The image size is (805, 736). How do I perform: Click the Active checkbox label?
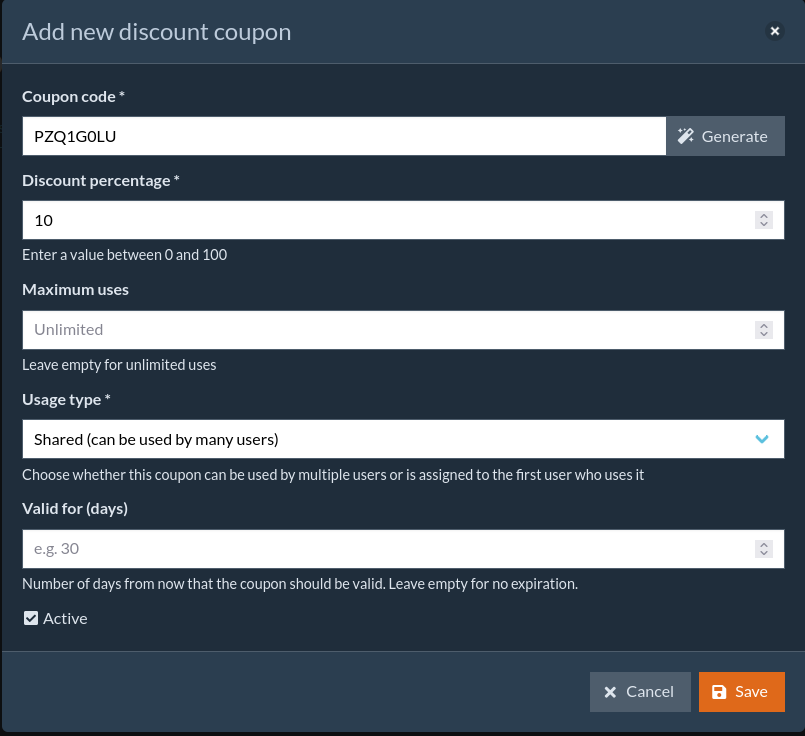[x=65, y=618]
